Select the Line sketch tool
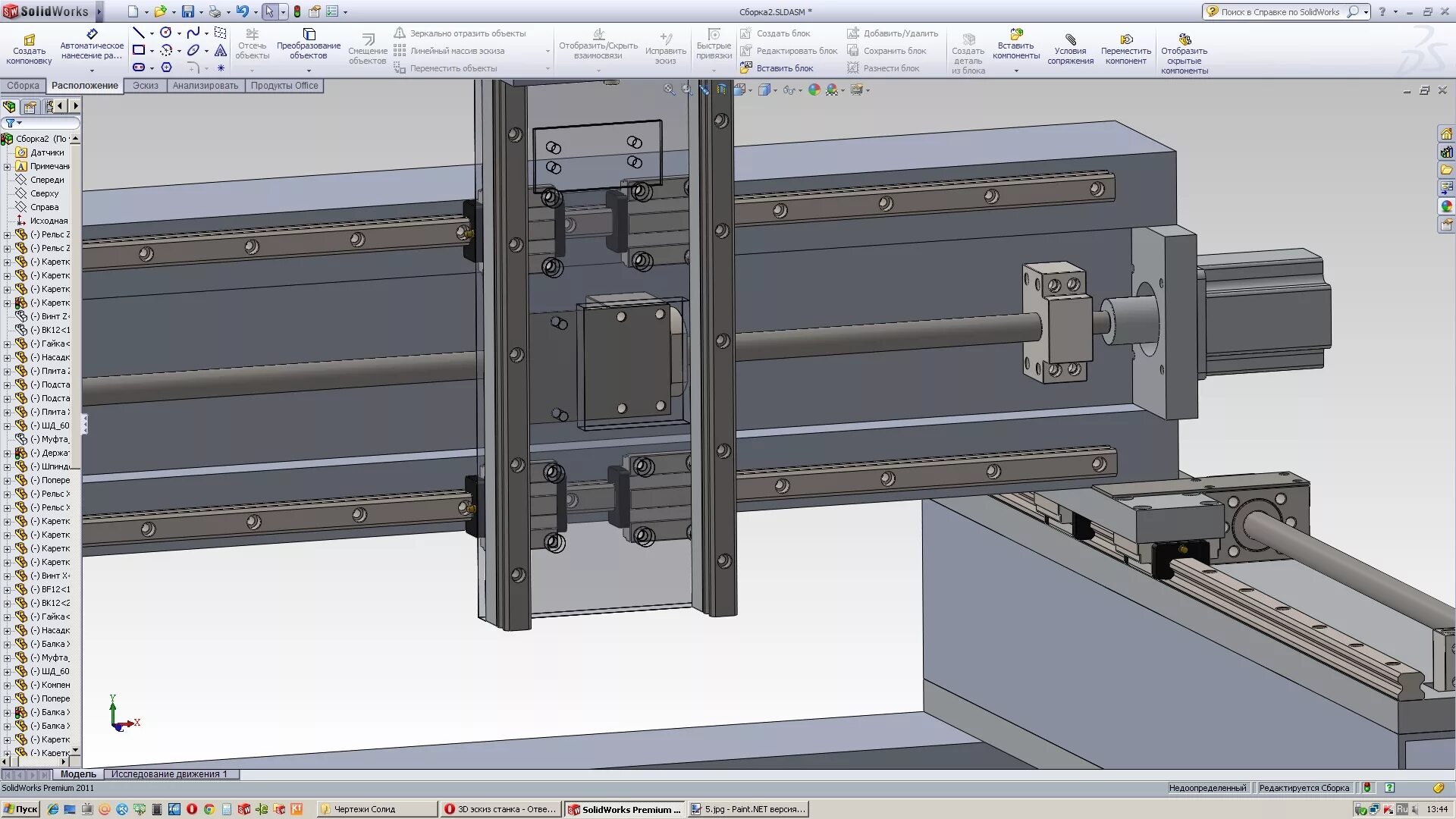The height and width of the screenshot is (819, 1456). click(x=138, y=33)
